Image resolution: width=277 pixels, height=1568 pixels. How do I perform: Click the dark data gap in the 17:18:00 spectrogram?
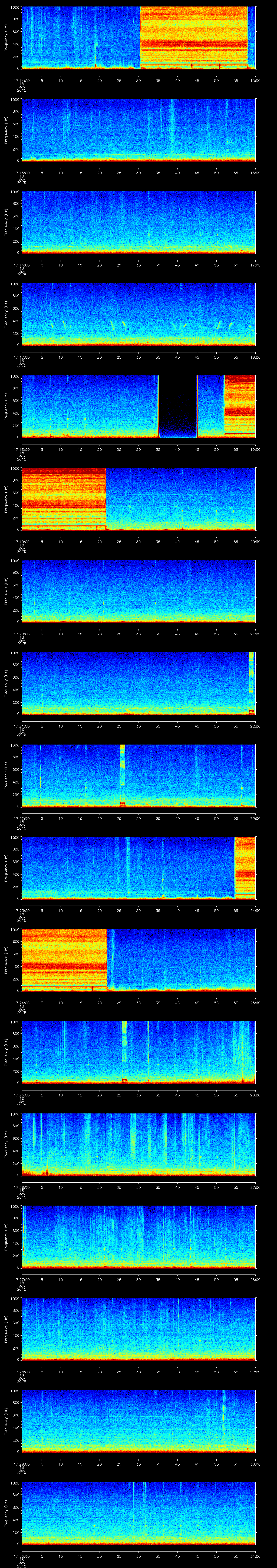tap(178, 407)
